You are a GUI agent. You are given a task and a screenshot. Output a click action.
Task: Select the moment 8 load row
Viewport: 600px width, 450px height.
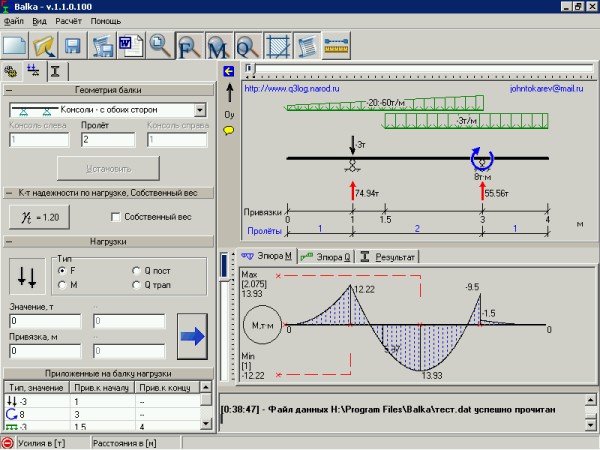click(x=102, y=414)
